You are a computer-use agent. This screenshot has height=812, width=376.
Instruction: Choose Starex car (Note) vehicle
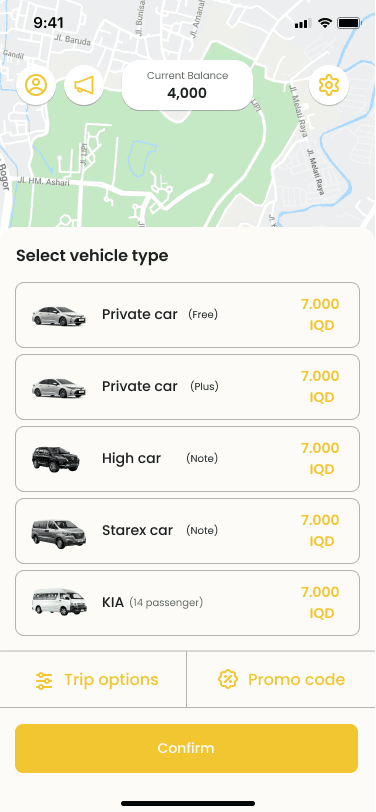187,531
